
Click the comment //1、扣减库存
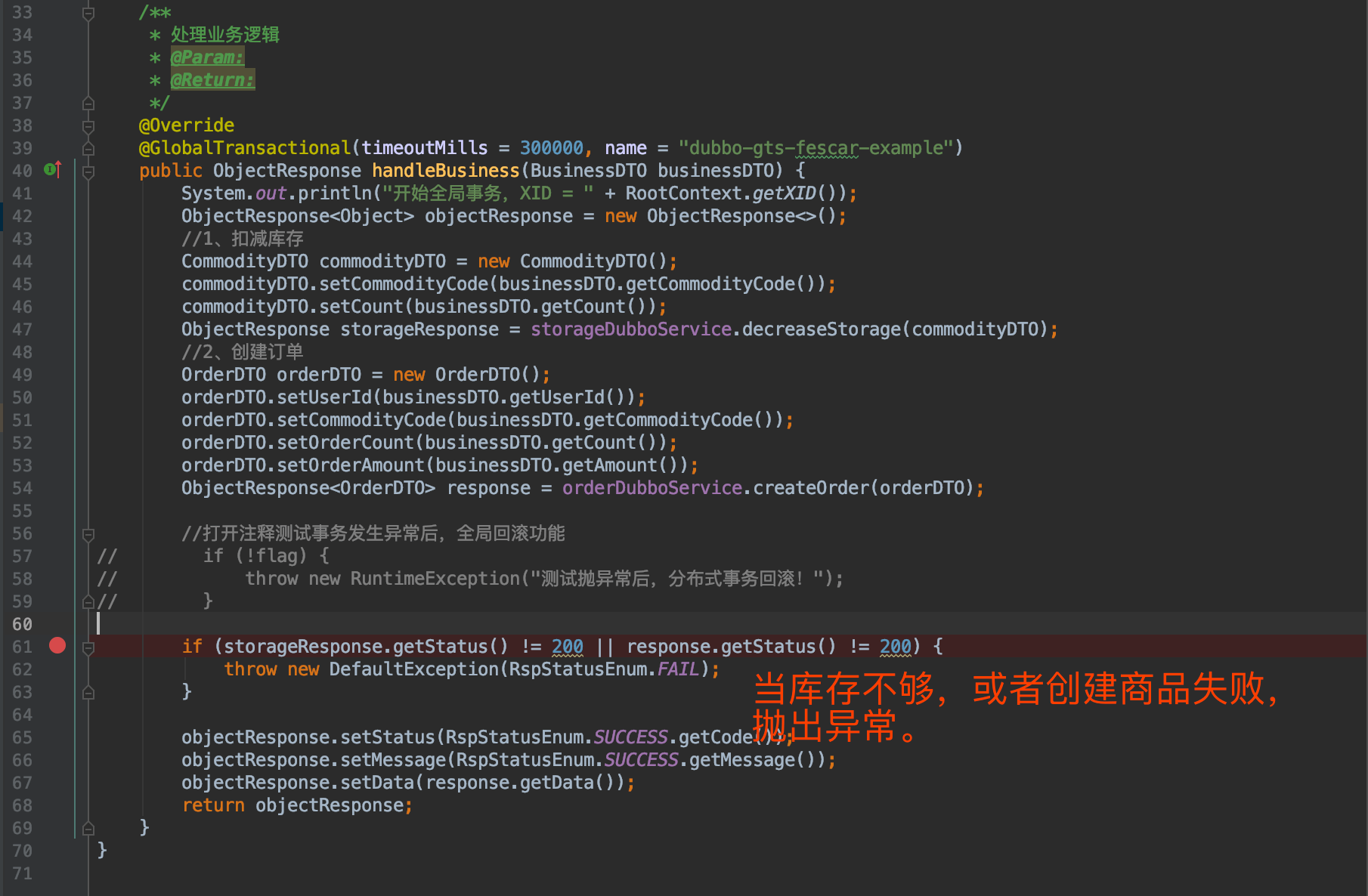click(x=243, y=239)
